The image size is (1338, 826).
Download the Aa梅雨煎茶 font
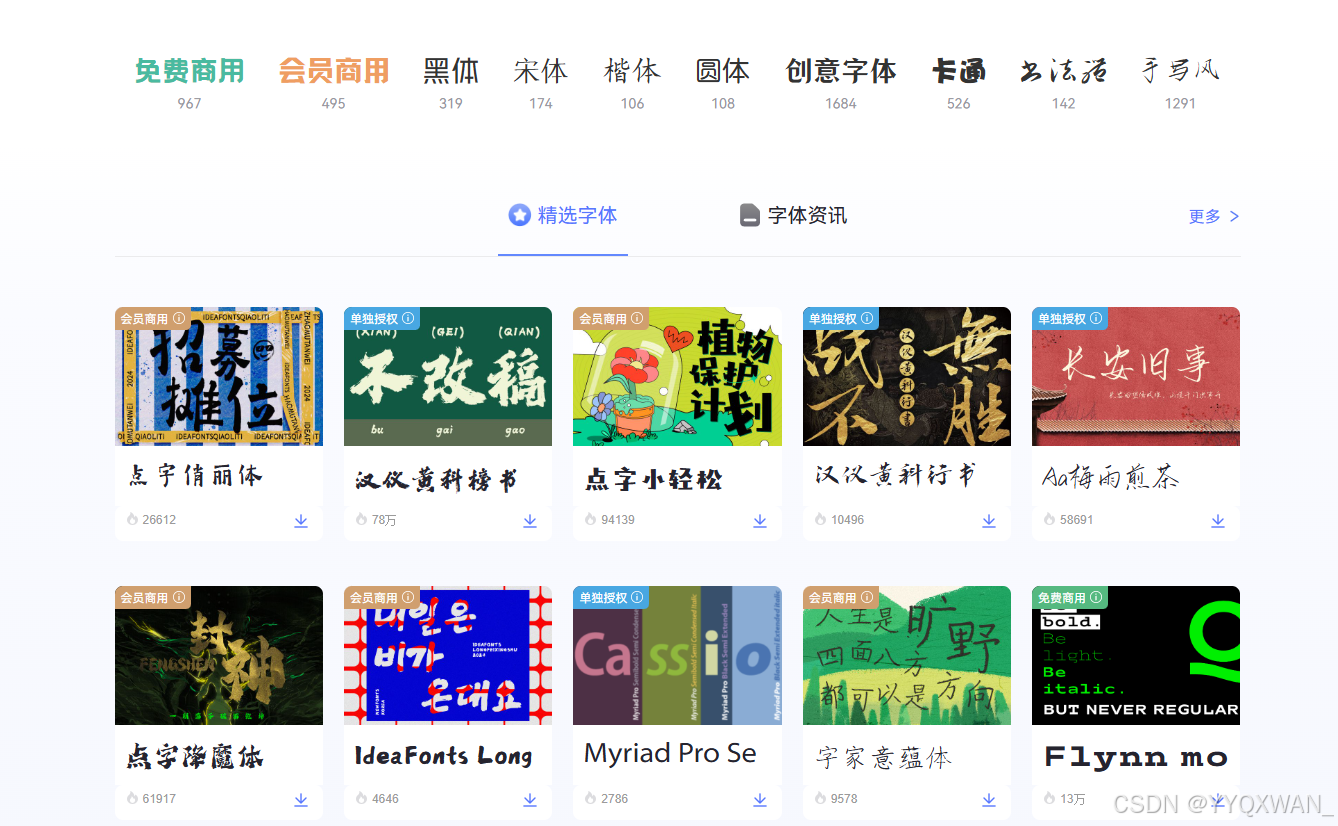point(1218,521)
